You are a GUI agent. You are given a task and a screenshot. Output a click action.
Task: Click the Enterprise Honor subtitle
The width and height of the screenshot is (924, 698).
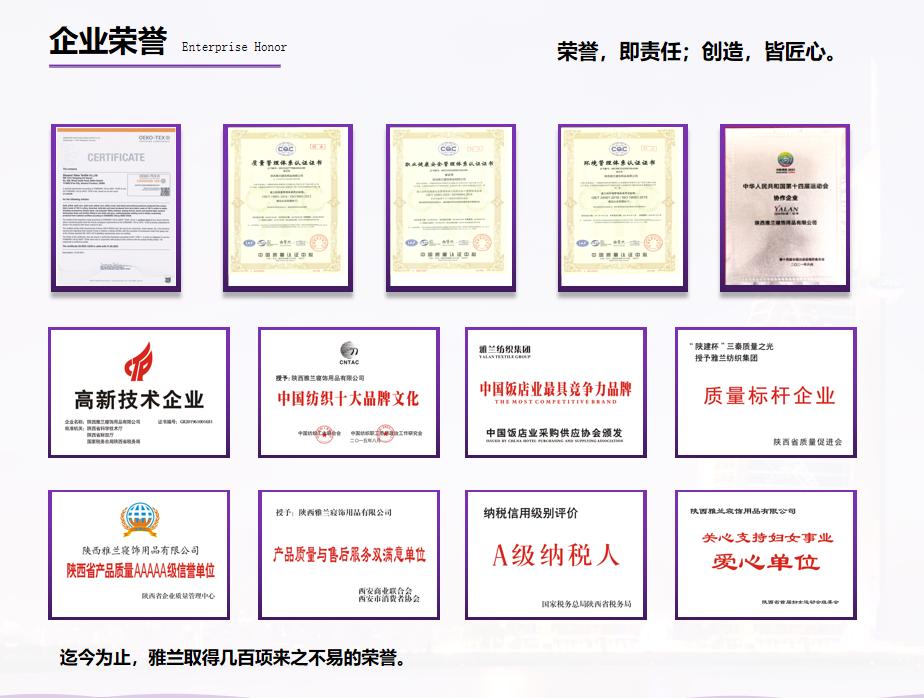[235, 47]
